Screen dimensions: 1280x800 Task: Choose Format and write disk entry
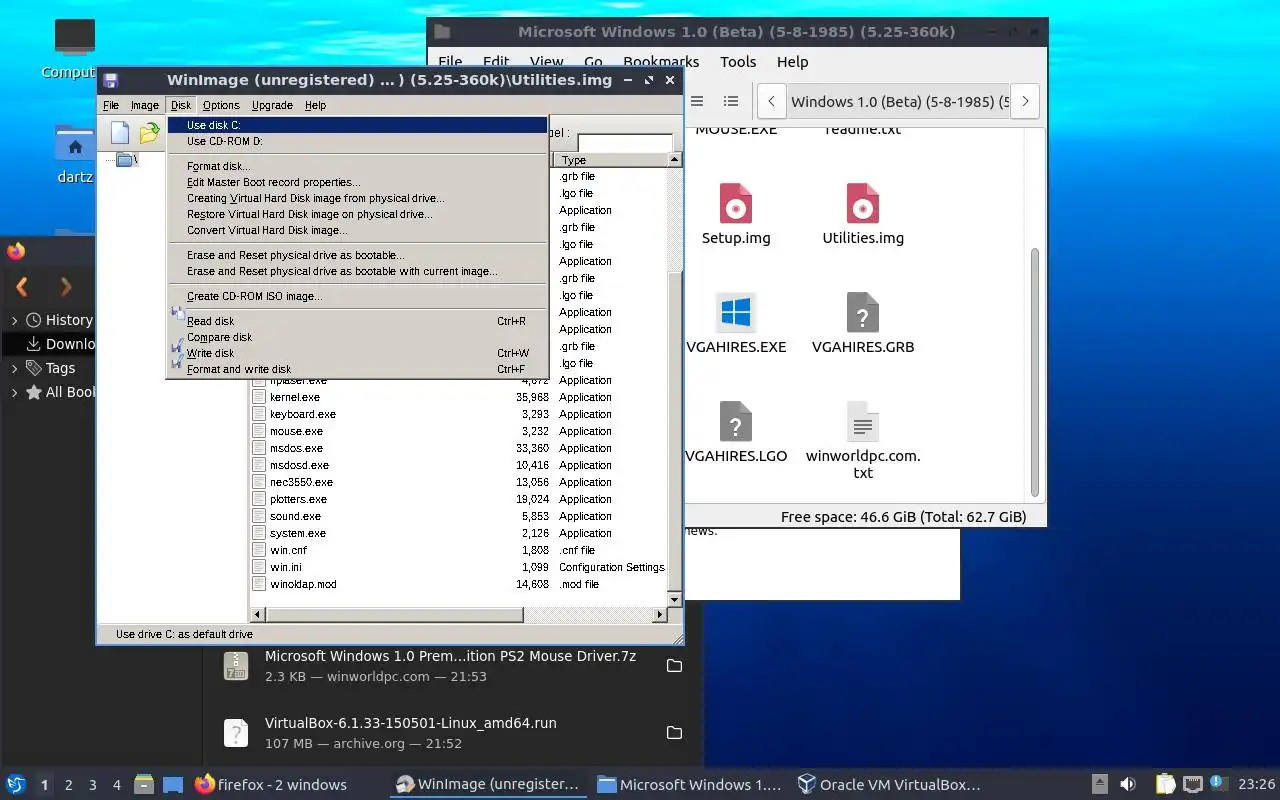click(x=357, y=369)
